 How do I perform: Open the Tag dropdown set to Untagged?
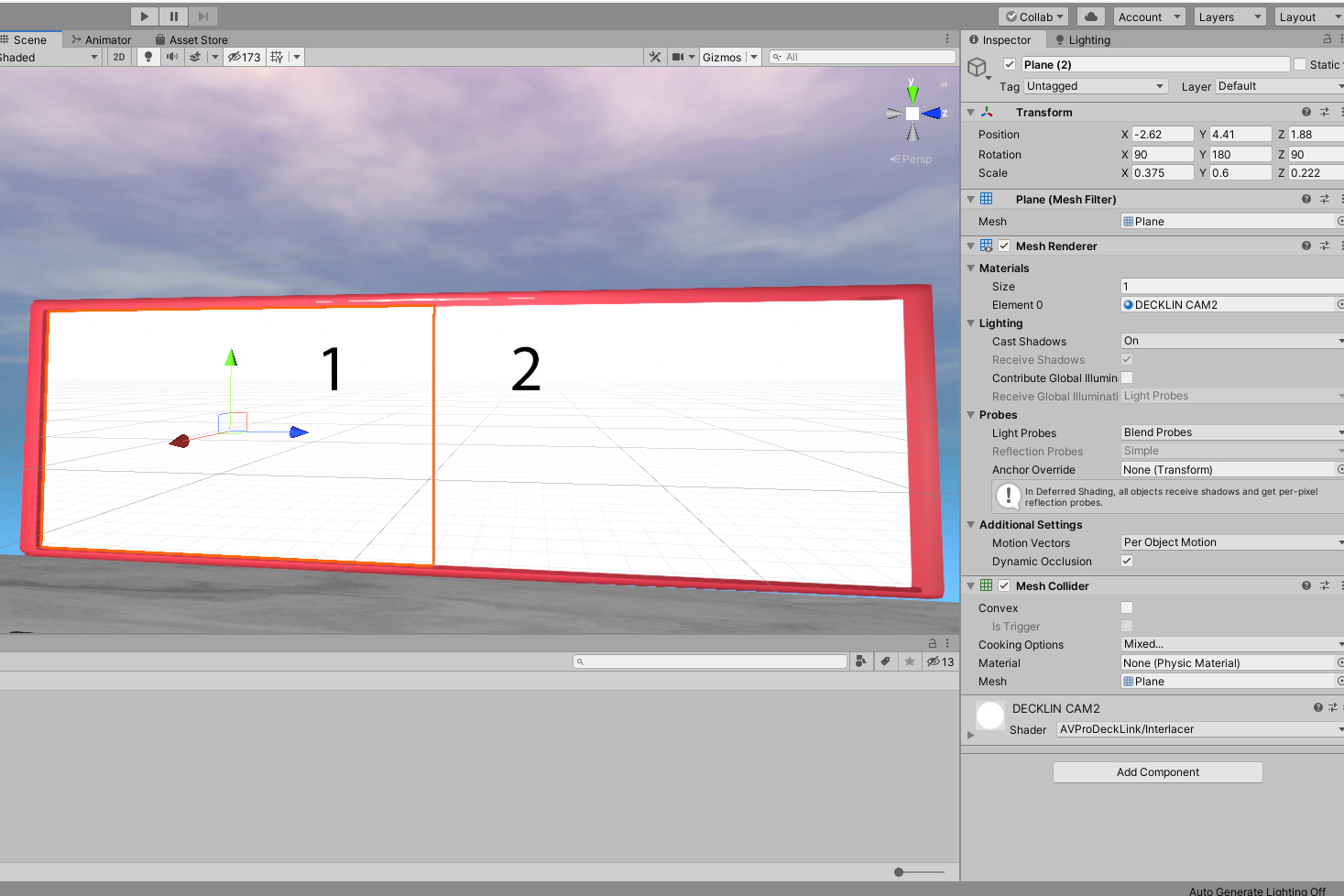point(1096,86)
